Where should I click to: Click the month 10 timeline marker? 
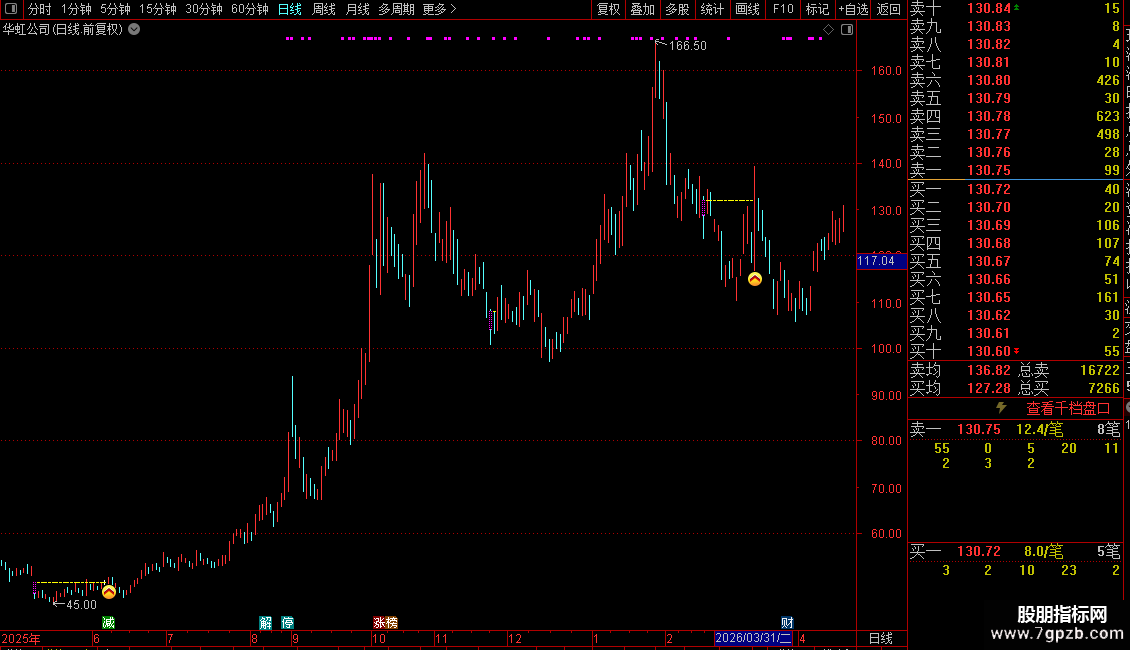pos(379,638)
